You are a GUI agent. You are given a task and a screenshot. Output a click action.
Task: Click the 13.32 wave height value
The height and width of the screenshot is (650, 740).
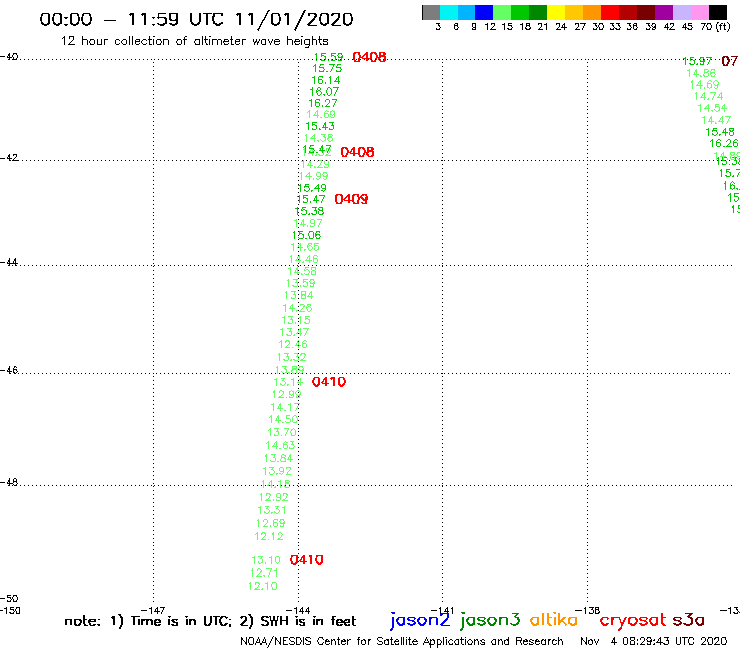[292, 357]
